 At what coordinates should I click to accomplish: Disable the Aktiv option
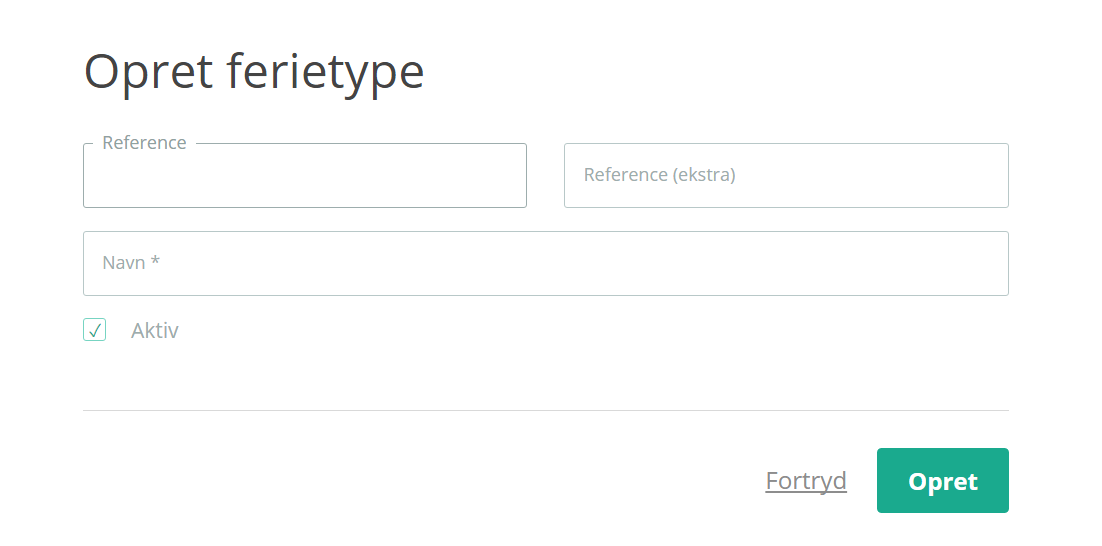pos(95,330)
